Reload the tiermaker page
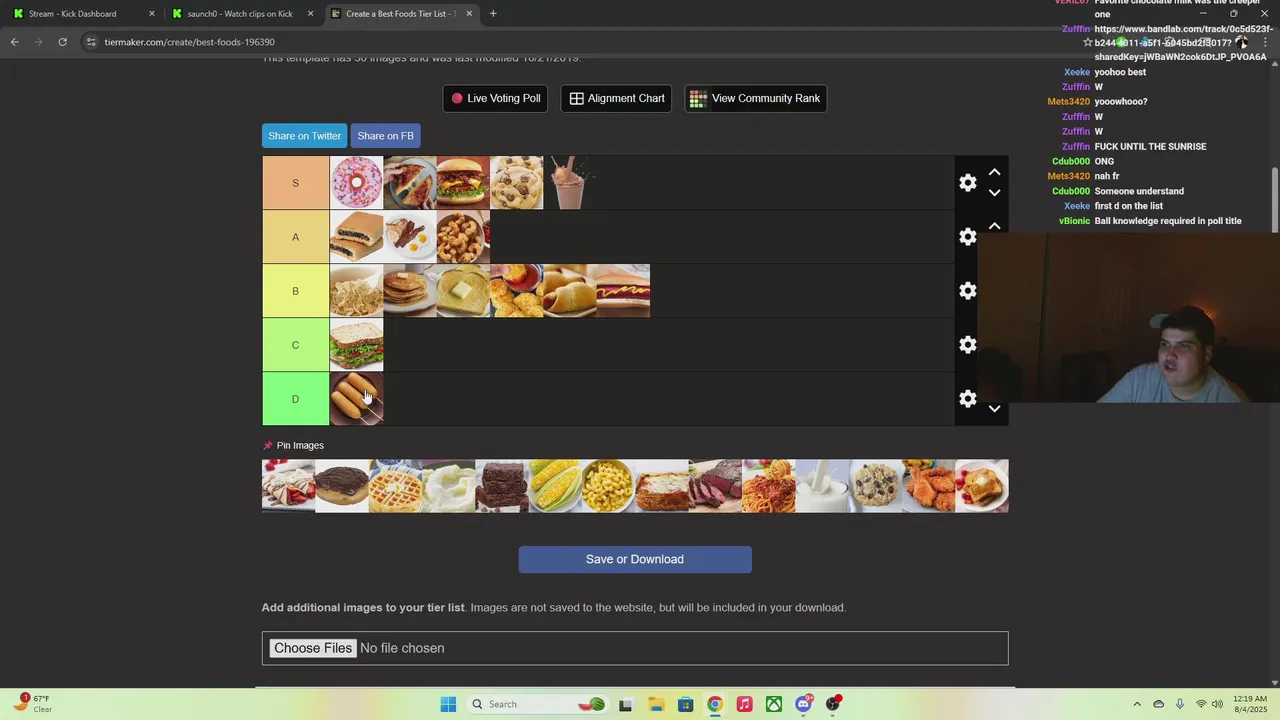The height and width of the screenshot is (720, 1280). click(x=62, y=42)
